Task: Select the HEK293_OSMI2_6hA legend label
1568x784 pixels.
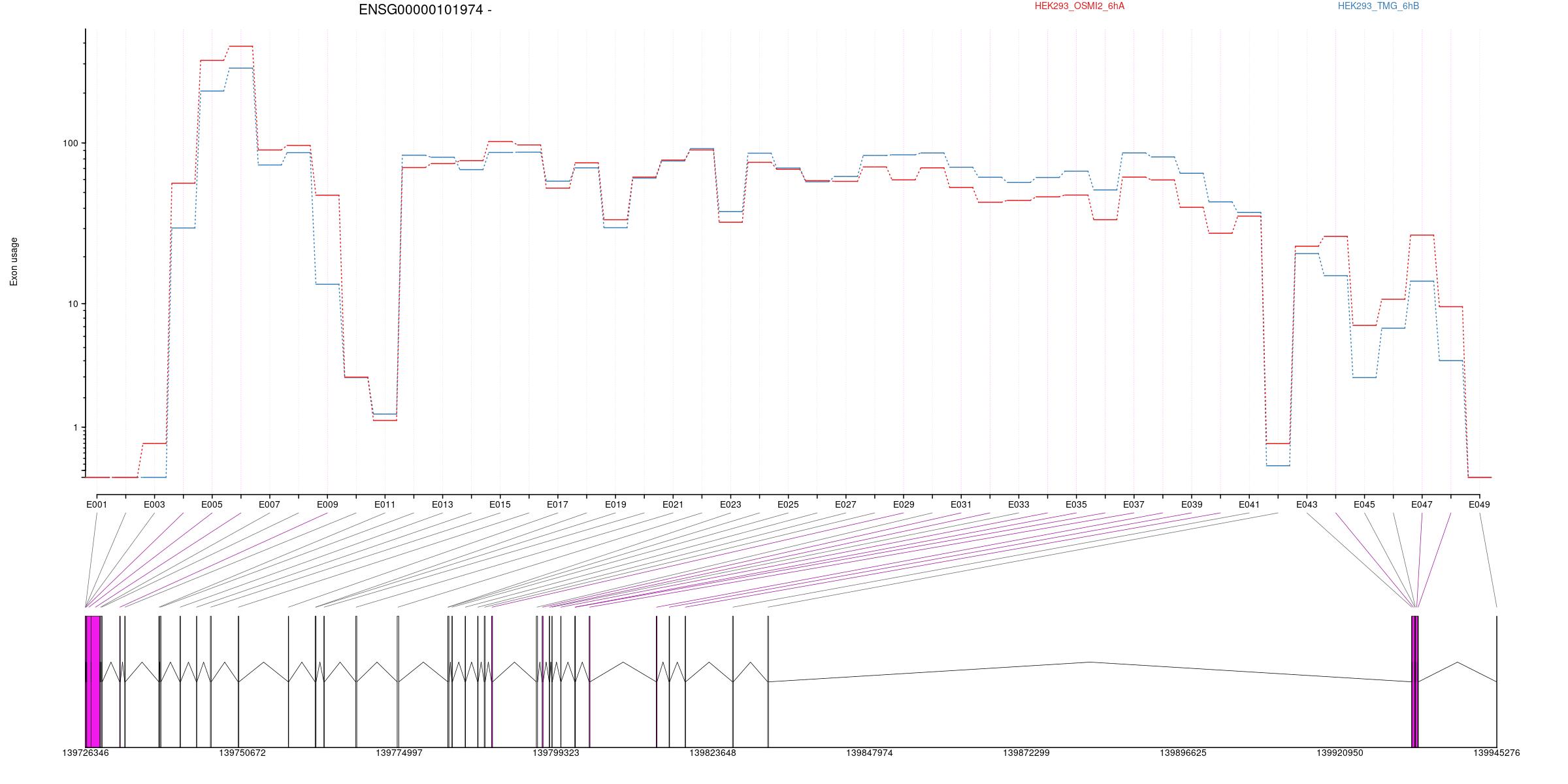Action: coord(1080,6)
